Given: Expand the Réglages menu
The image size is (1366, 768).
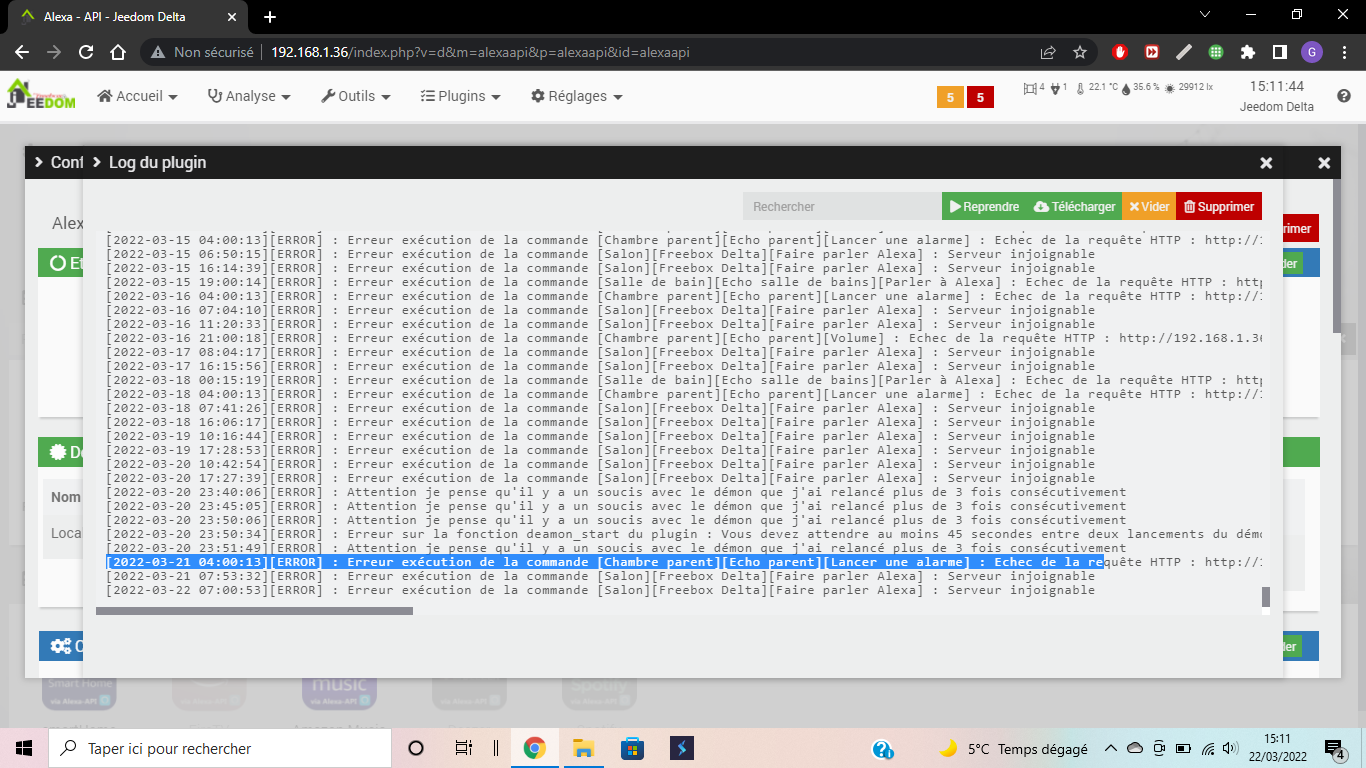Looking at the screenshot, I should click(x=577, y=96).
